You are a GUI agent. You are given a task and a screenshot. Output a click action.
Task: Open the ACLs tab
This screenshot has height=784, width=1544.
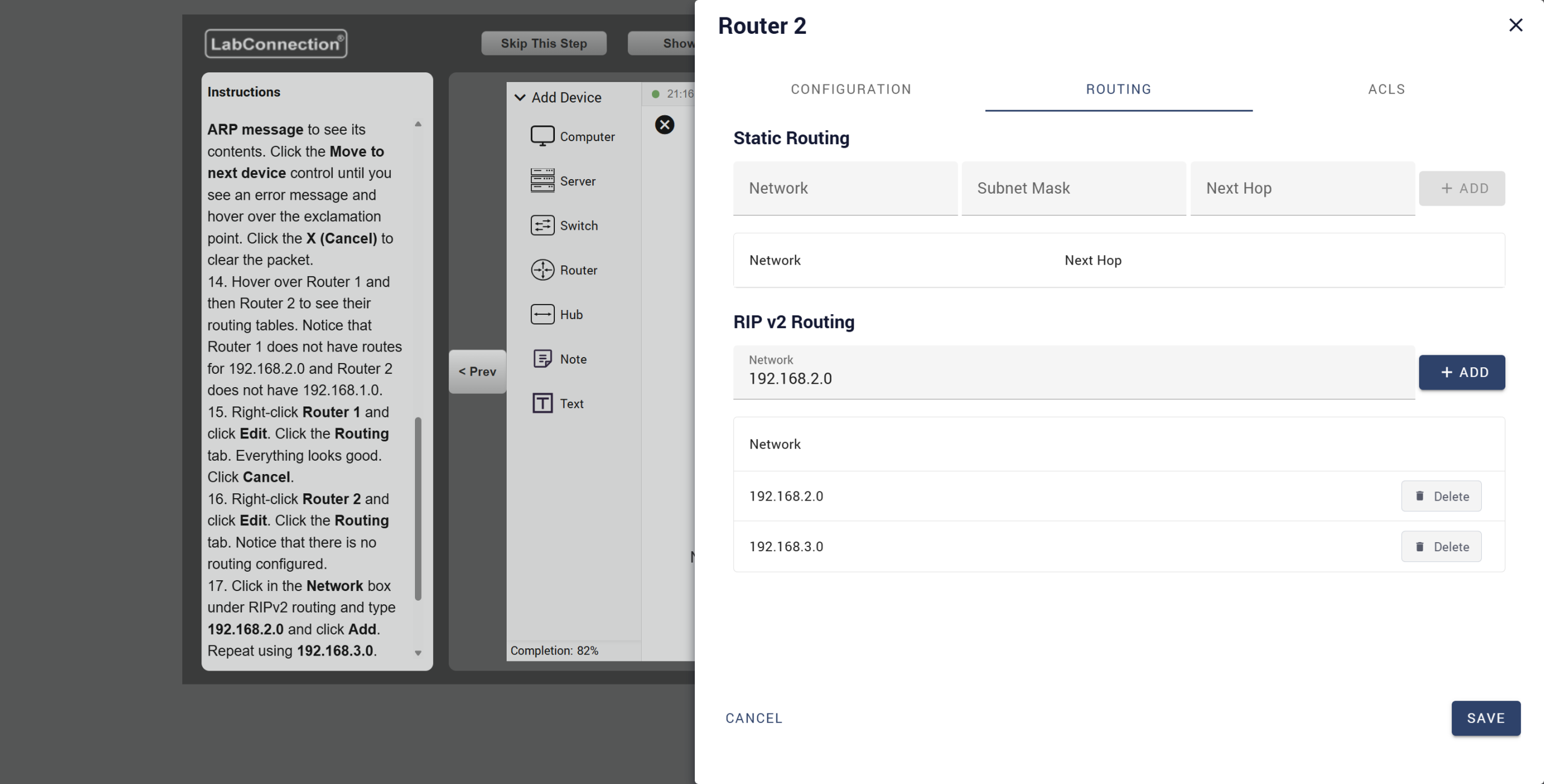(1387, 89)
